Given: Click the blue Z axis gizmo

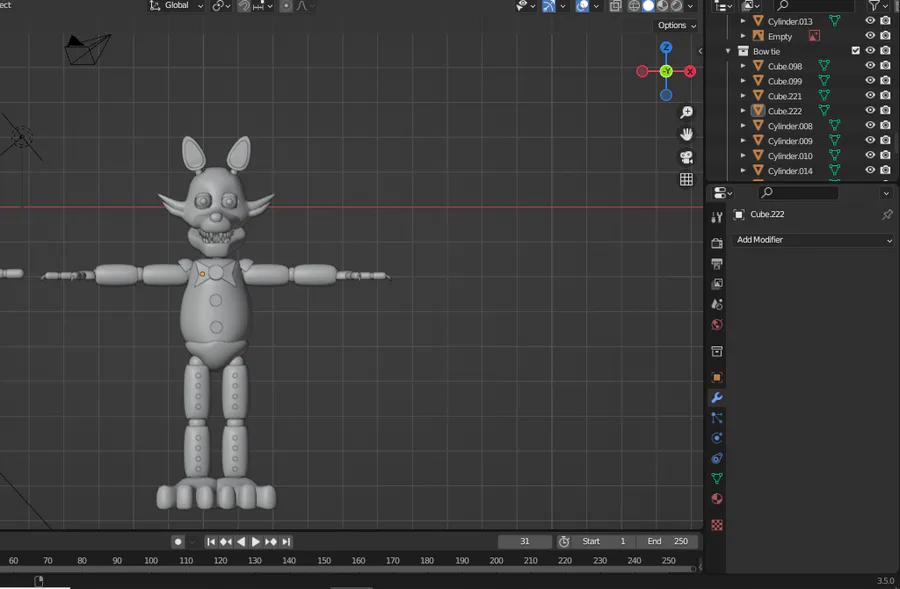Looking at the screenshot, I should click(x=666, y=47).
